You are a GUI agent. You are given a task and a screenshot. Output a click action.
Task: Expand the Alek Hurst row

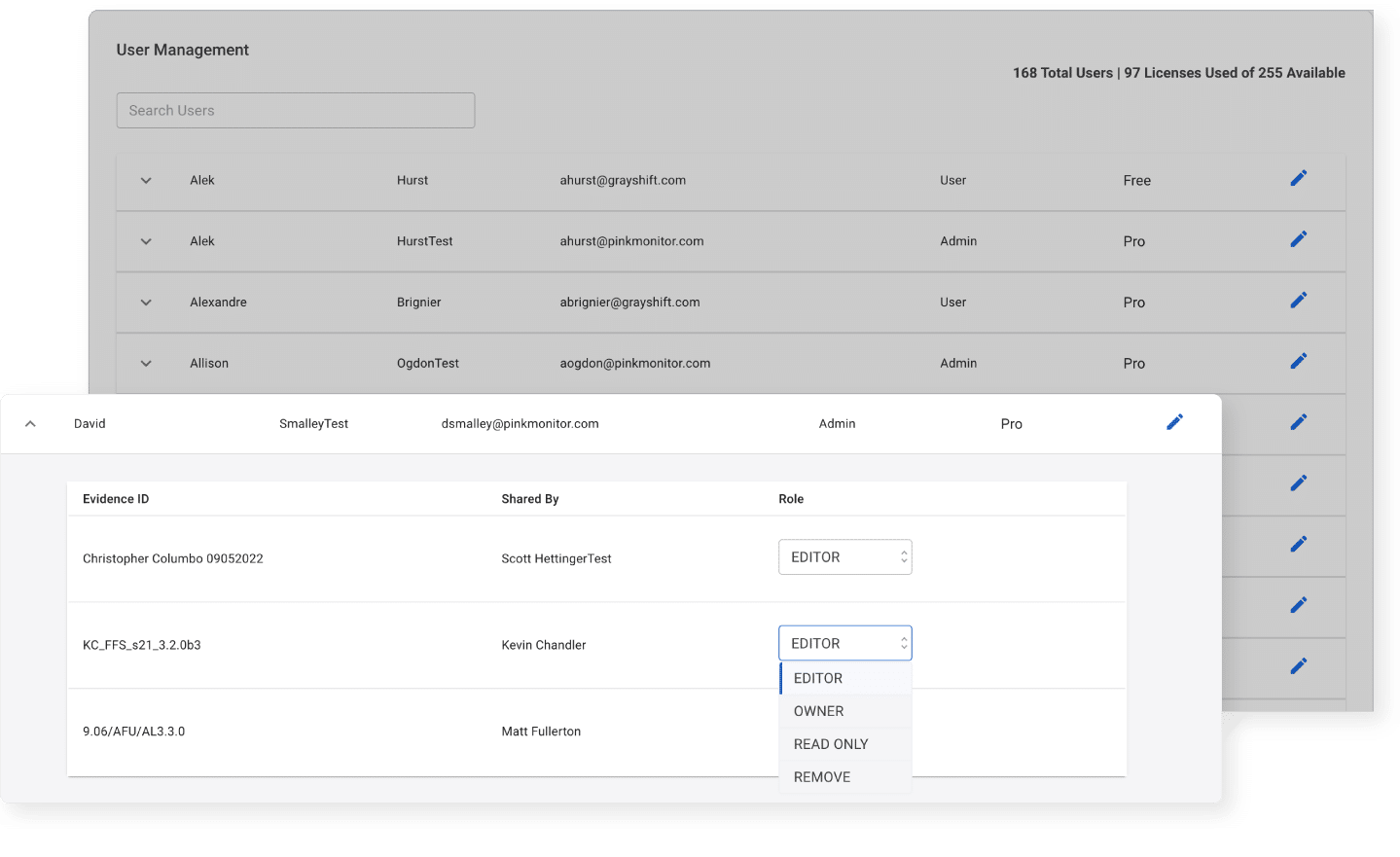pyautogui.click(x=146, y=181)
